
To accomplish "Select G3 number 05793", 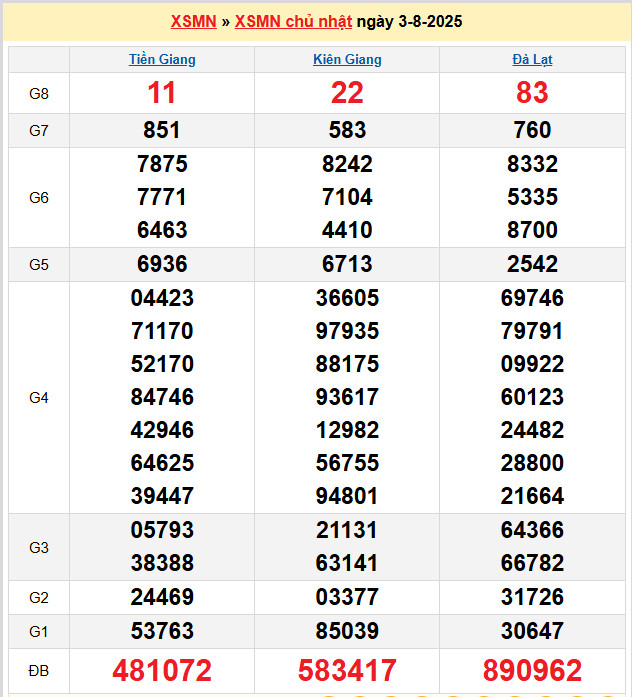I will point(162,530).
